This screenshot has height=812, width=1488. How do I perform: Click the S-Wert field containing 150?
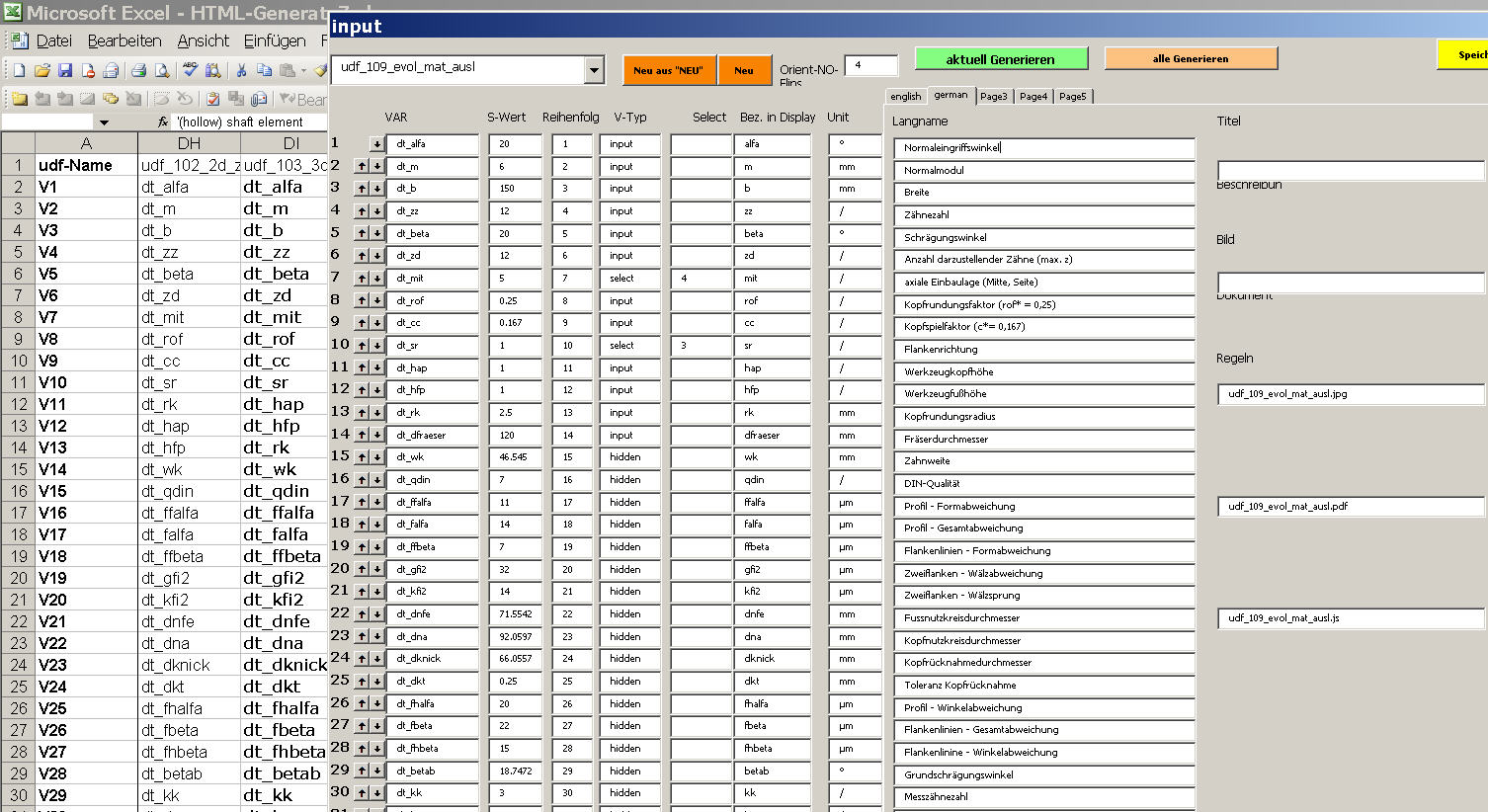515,189
